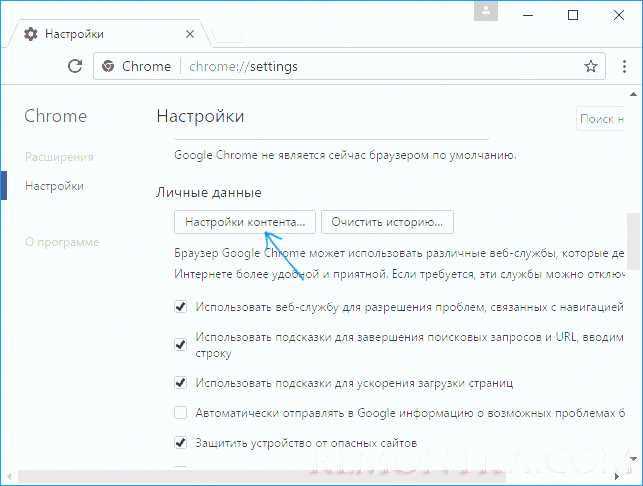
Task: Close the Chrome window
Action: coord(618,15)
